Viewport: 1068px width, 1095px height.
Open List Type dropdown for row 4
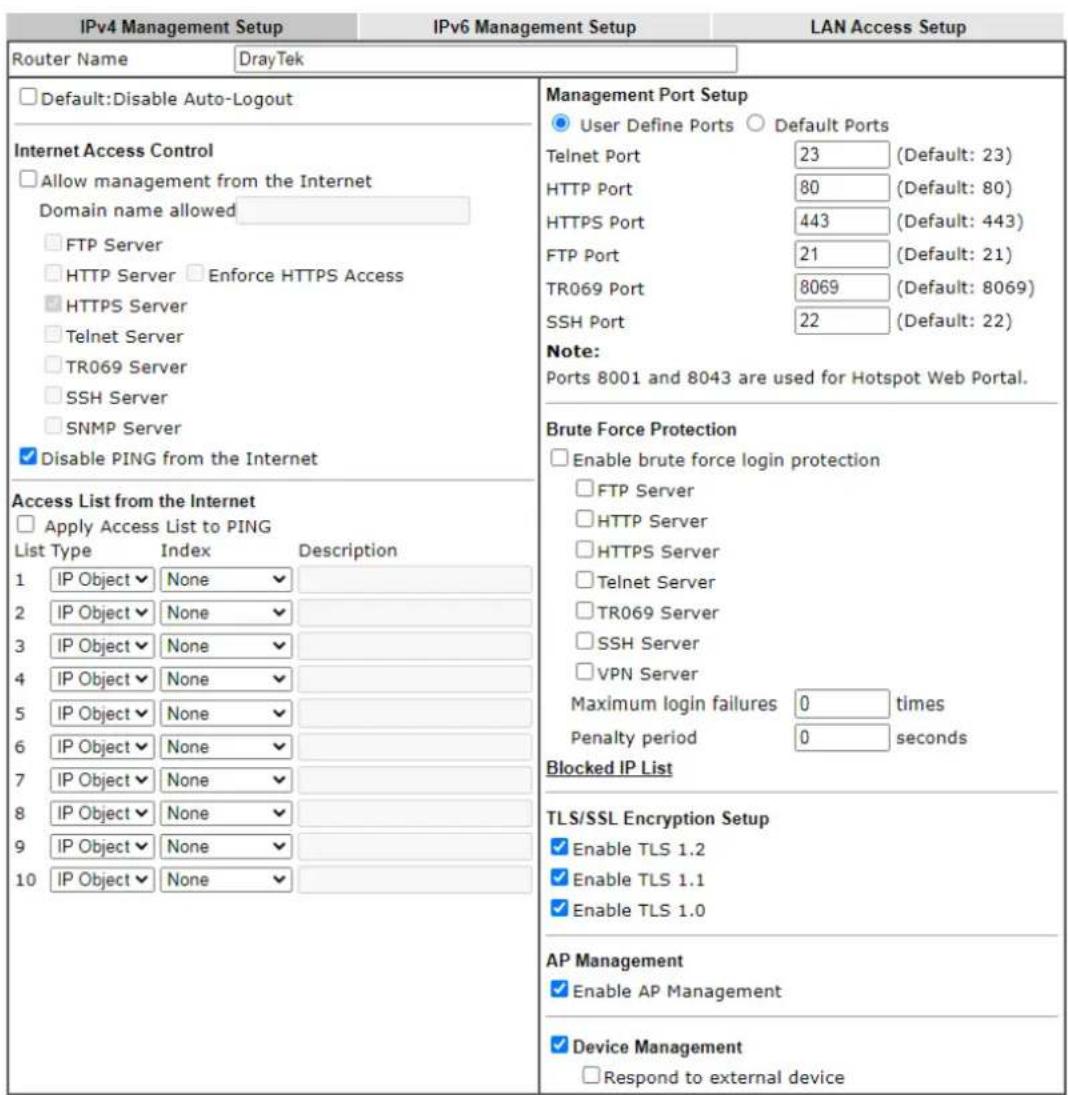pos(102,679)
